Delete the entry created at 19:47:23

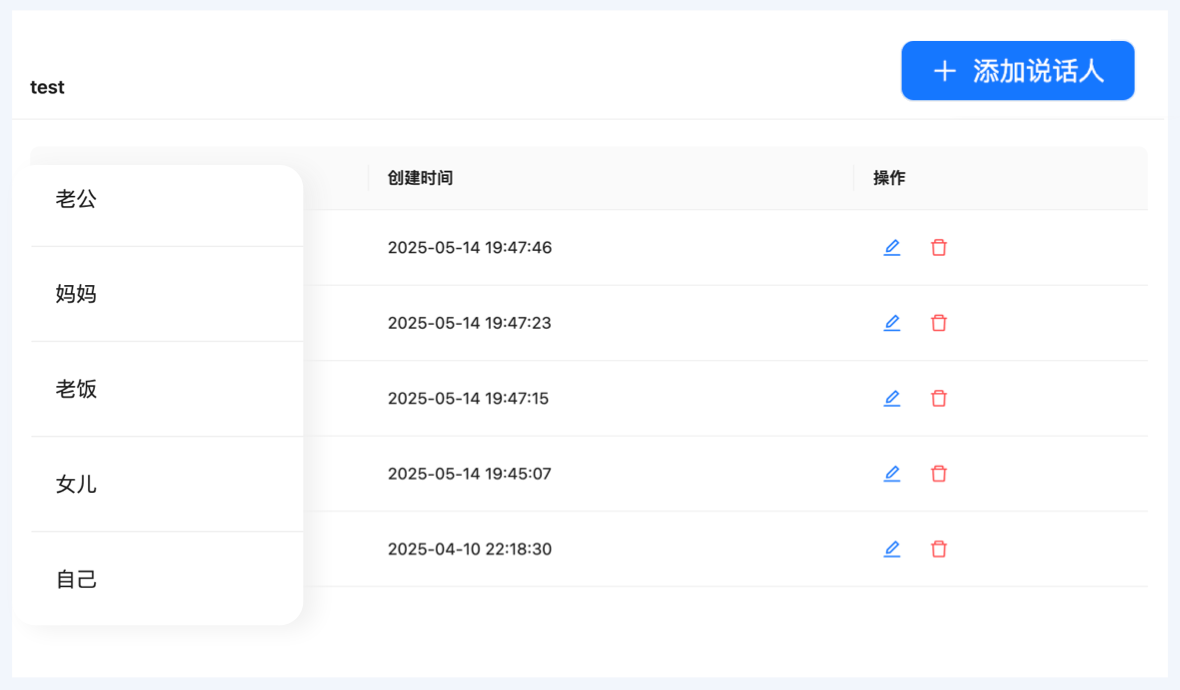coord(939,323)
